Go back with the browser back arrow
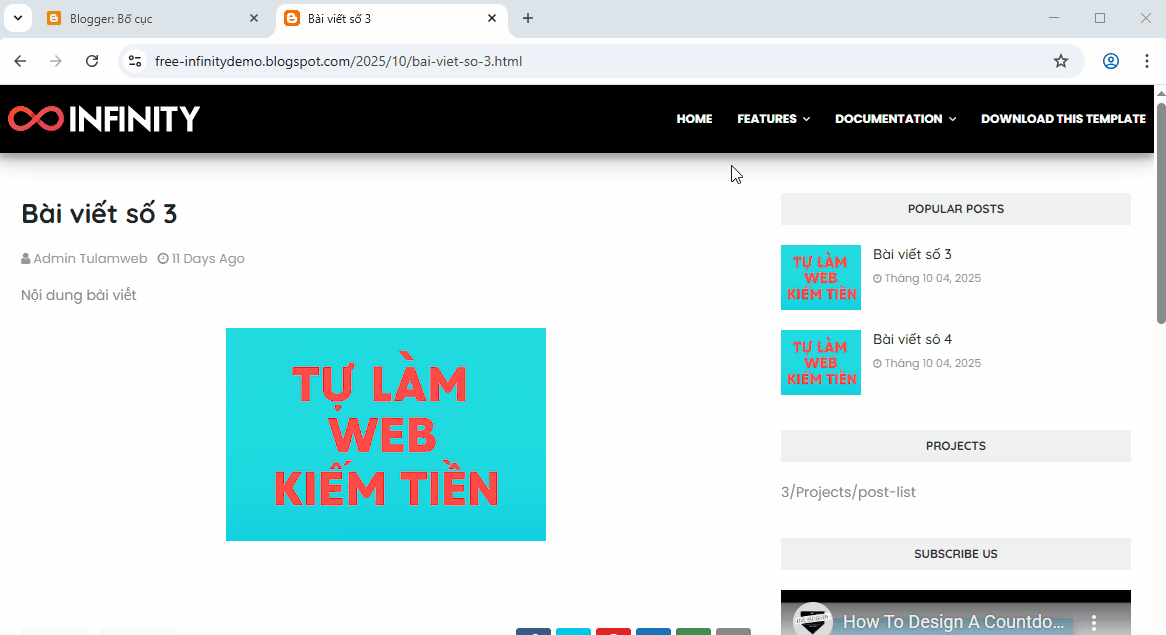 coord(20,61)
